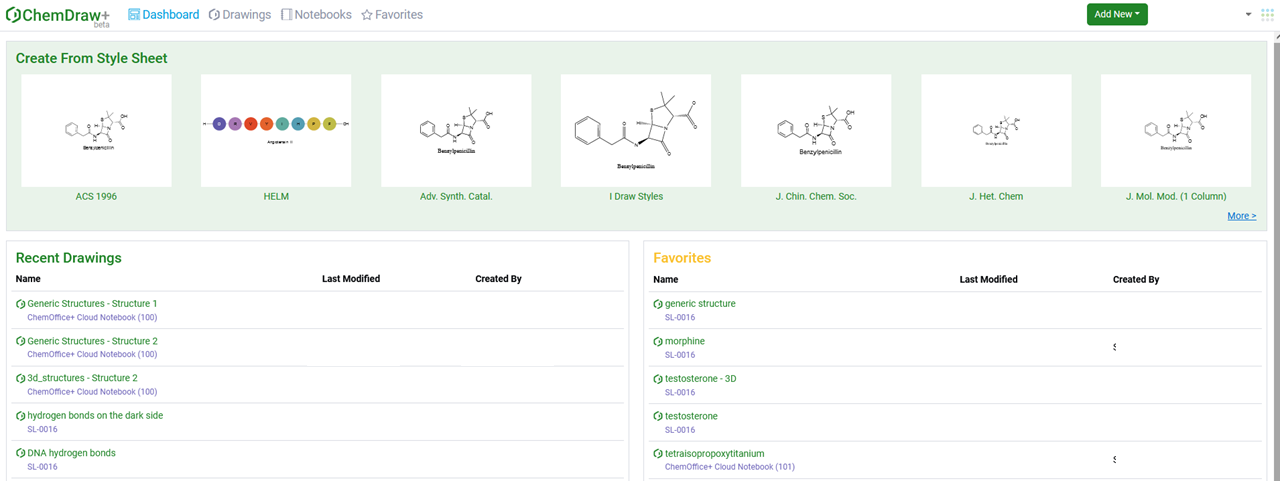Click Last Modified header in Recent Drawings
Screen dimensions: 1280x481
pyautogui.click(x=351, y=279)
